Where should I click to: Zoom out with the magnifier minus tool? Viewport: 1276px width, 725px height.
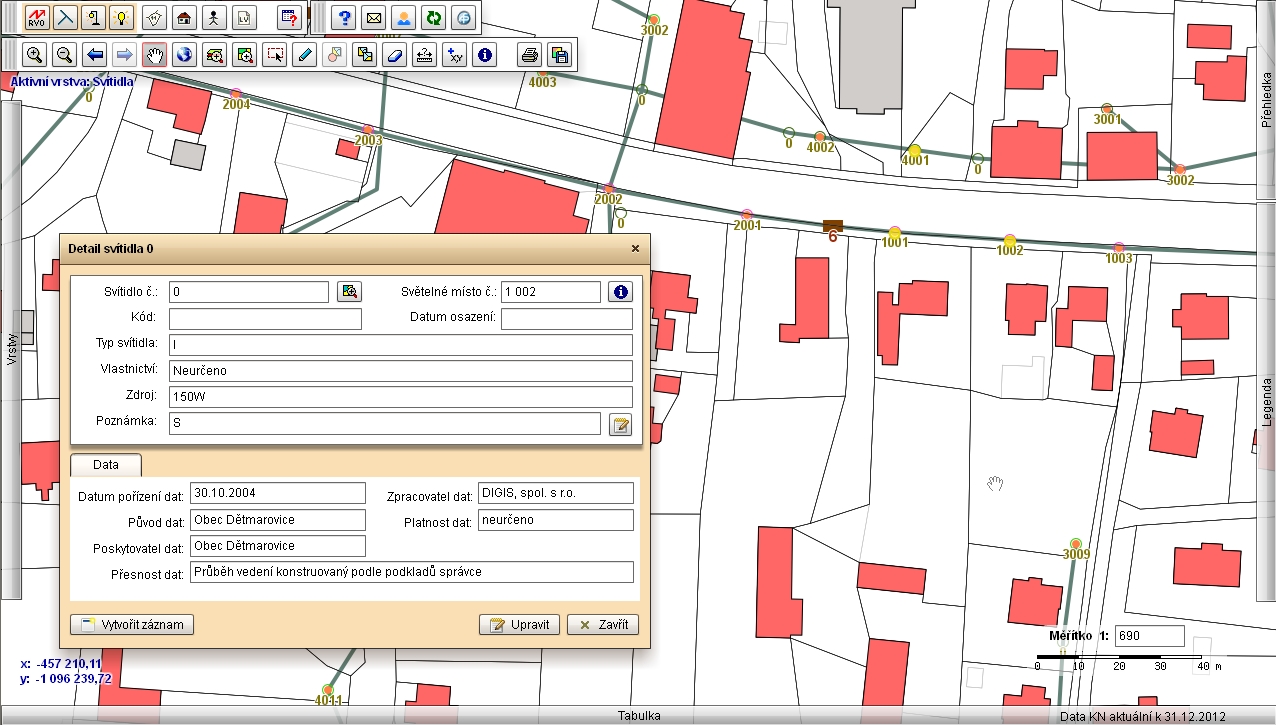[x=63, y=55]
